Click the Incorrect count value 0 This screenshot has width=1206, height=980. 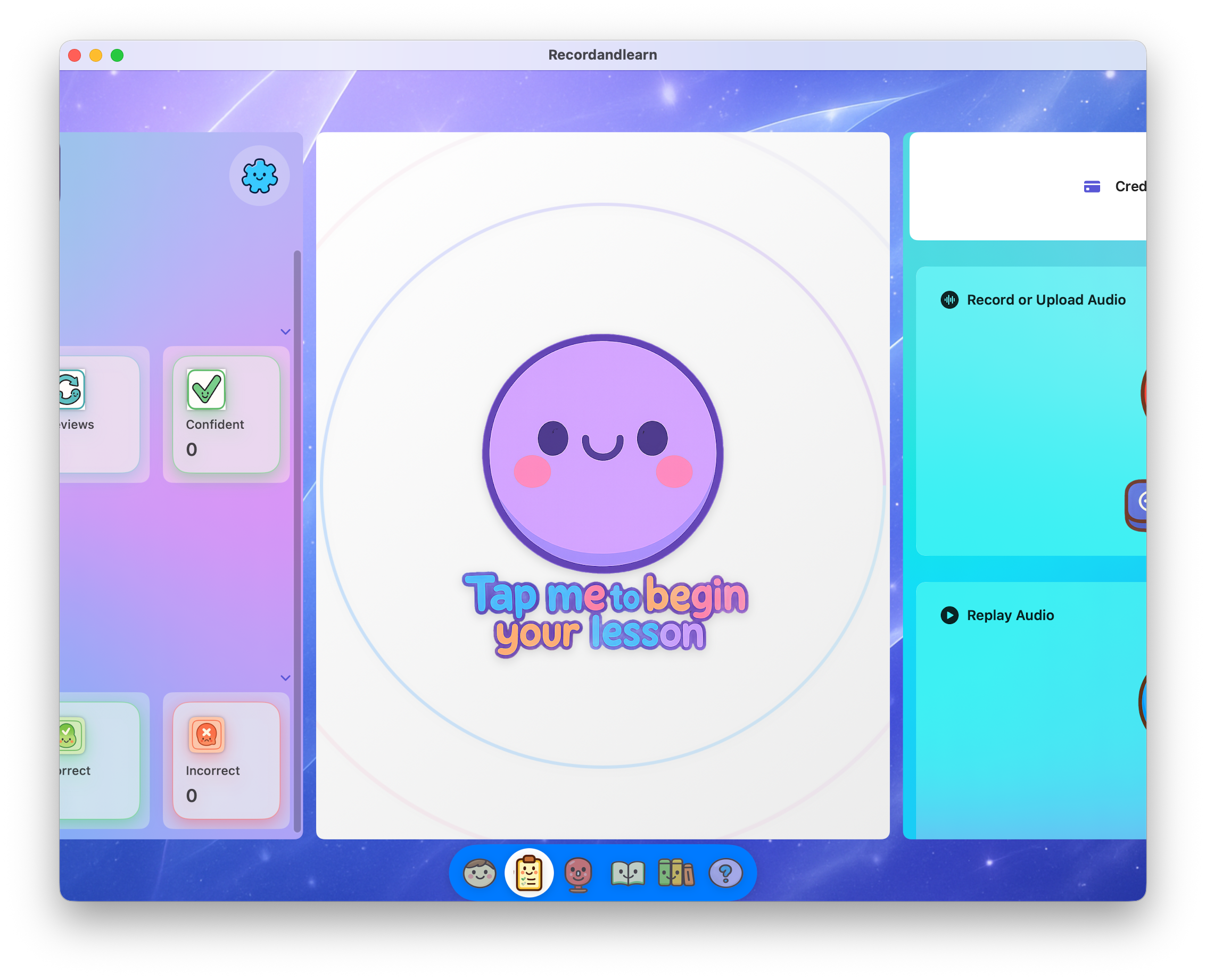[192, 795]
